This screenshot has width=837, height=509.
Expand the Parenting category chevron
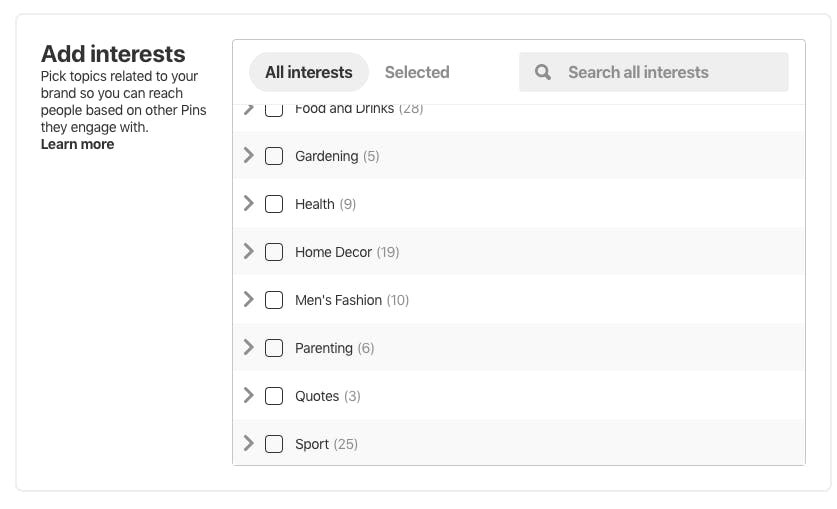[x=248, y=347]
